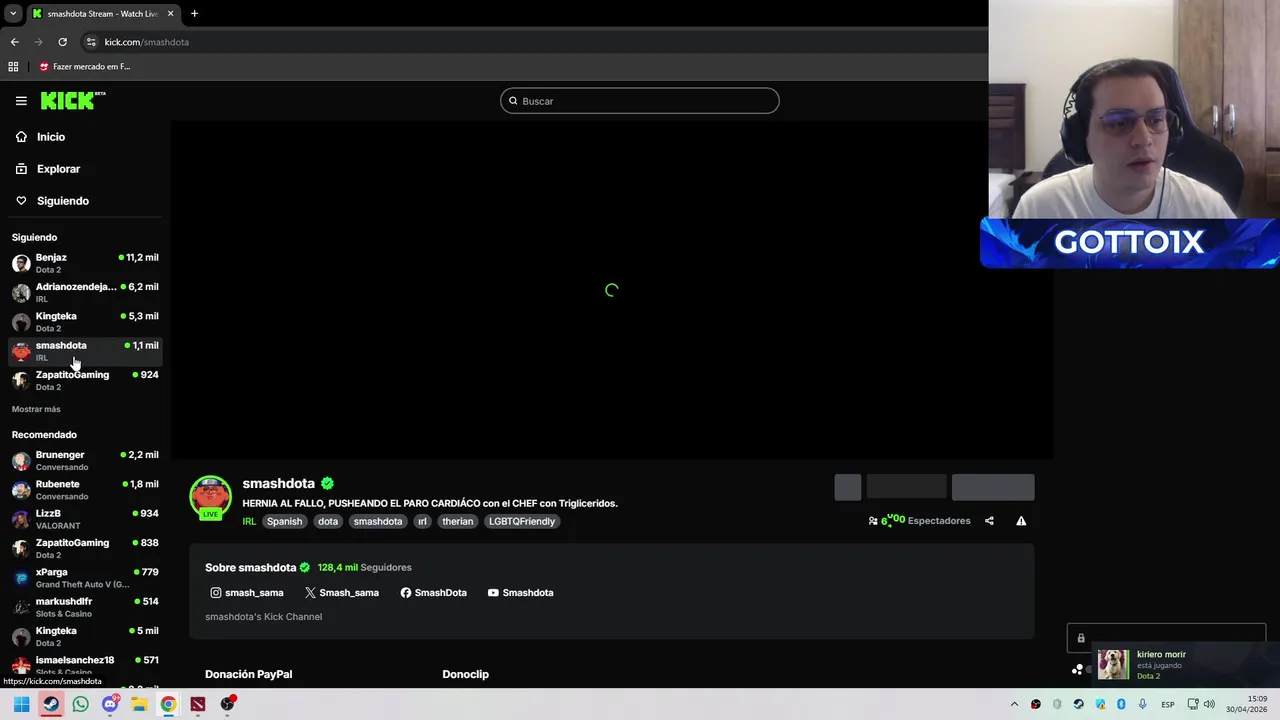Open LizzB VALORANT channel
This screenshot has height=720, width=1280.
click(x=85, y=519)
